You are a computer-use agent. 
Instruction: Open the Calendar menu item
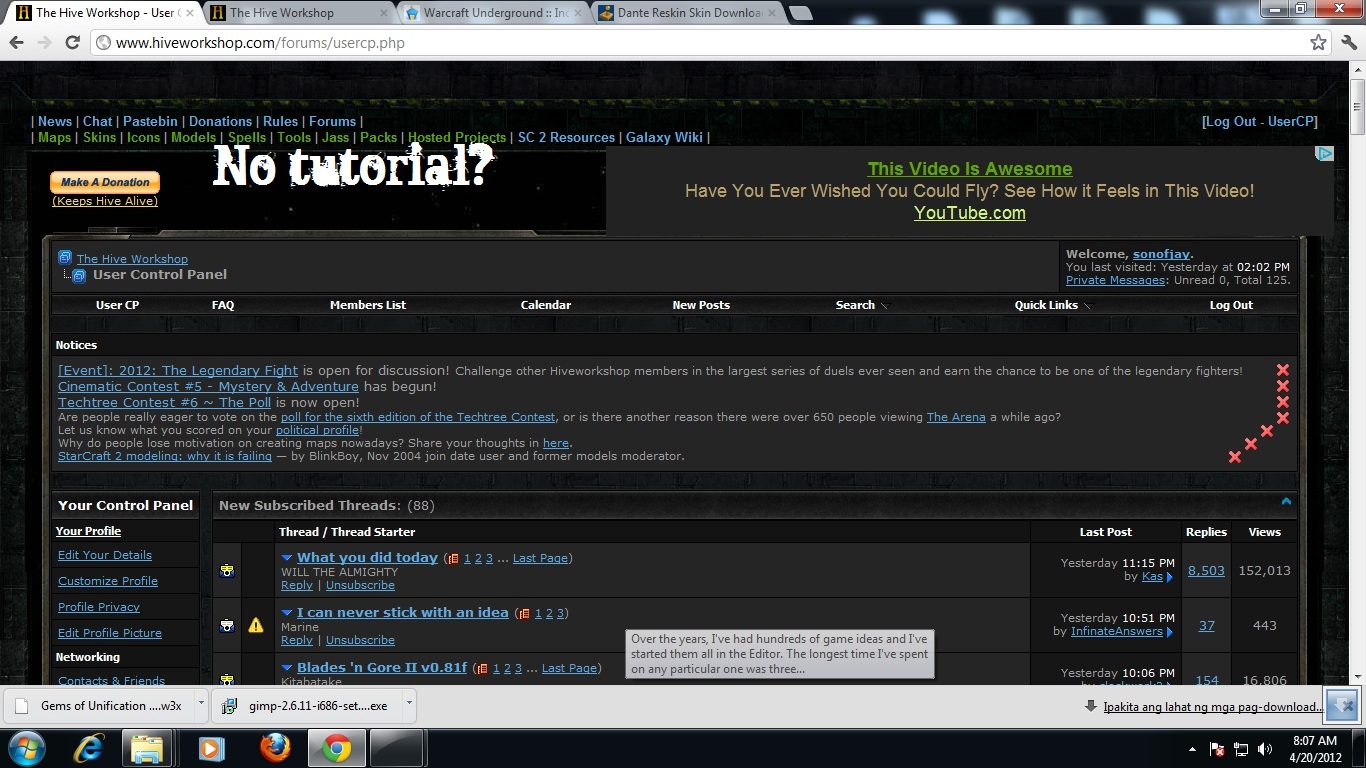(546, 305)
